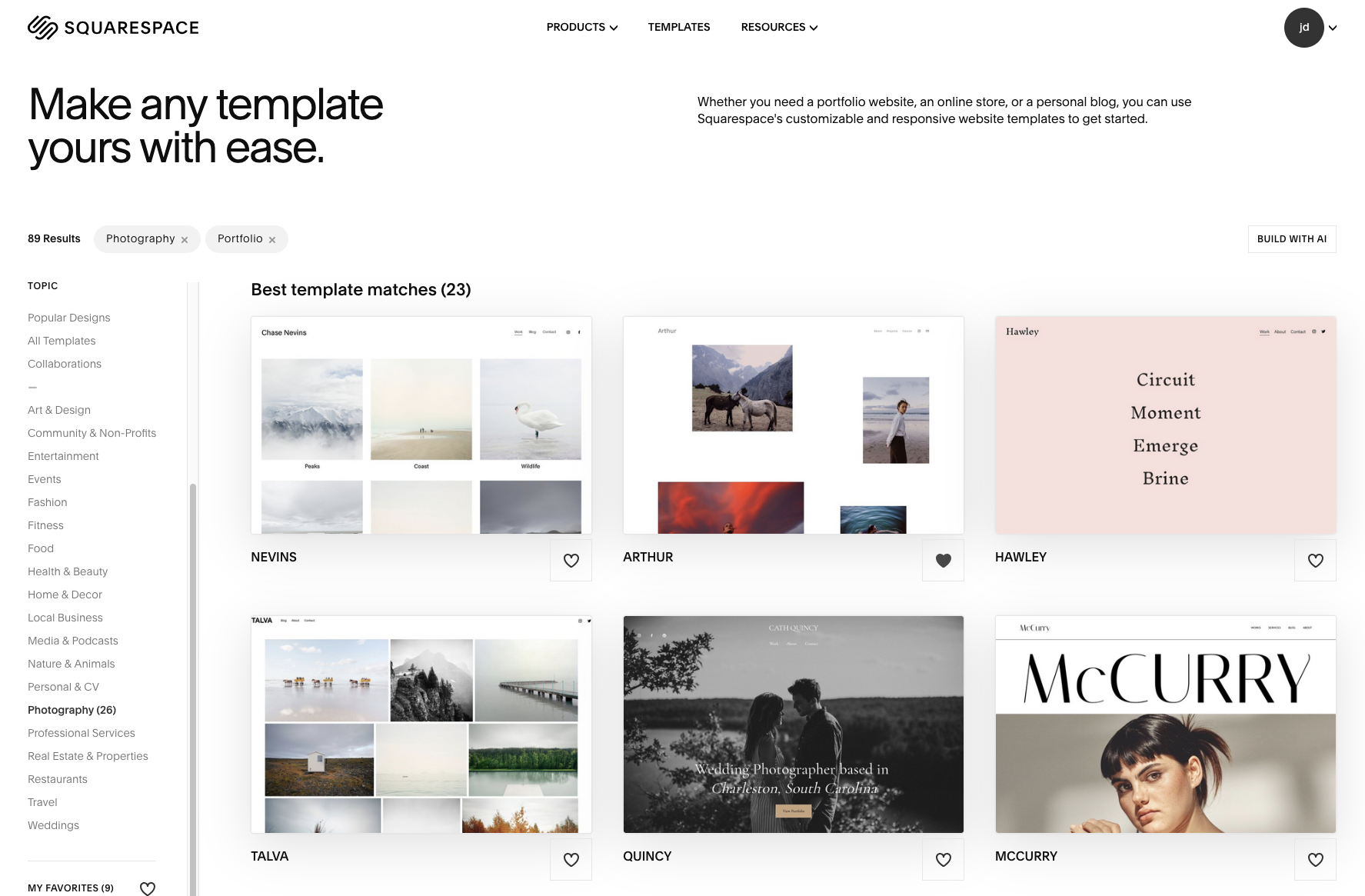
Task: Open the Talva template preview thumbnail
Action: (421, 724)
